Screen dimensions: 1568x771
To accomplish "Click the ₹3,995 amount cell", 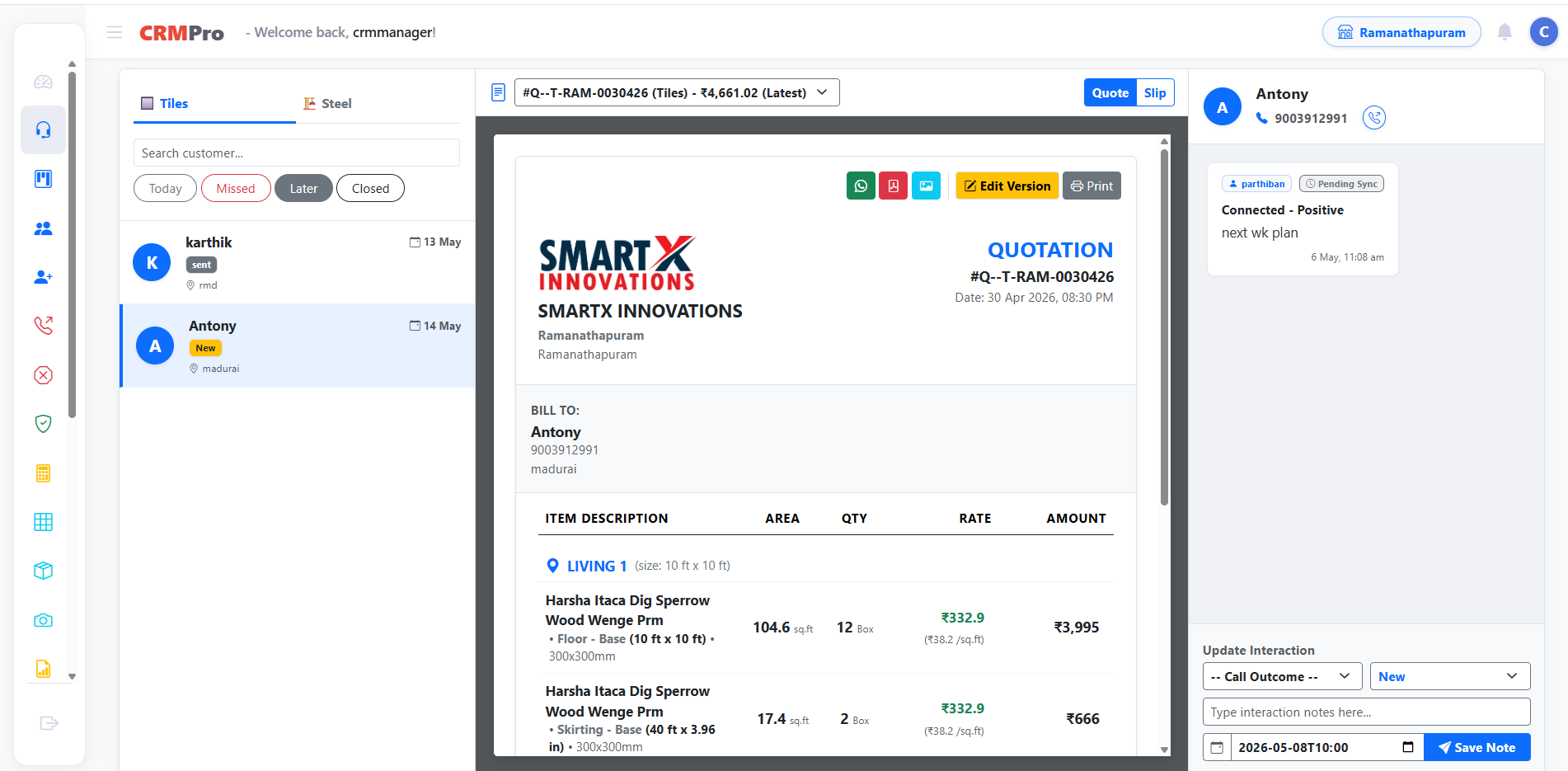I will [x=1076, y=627].
